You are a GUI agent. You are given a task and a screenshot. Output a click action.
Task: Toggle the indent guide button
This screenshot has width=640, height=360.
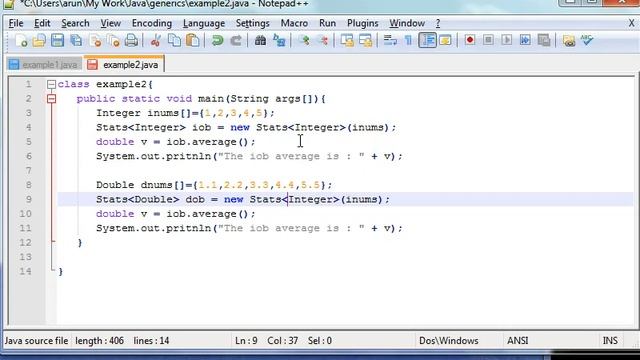point(427,40)
